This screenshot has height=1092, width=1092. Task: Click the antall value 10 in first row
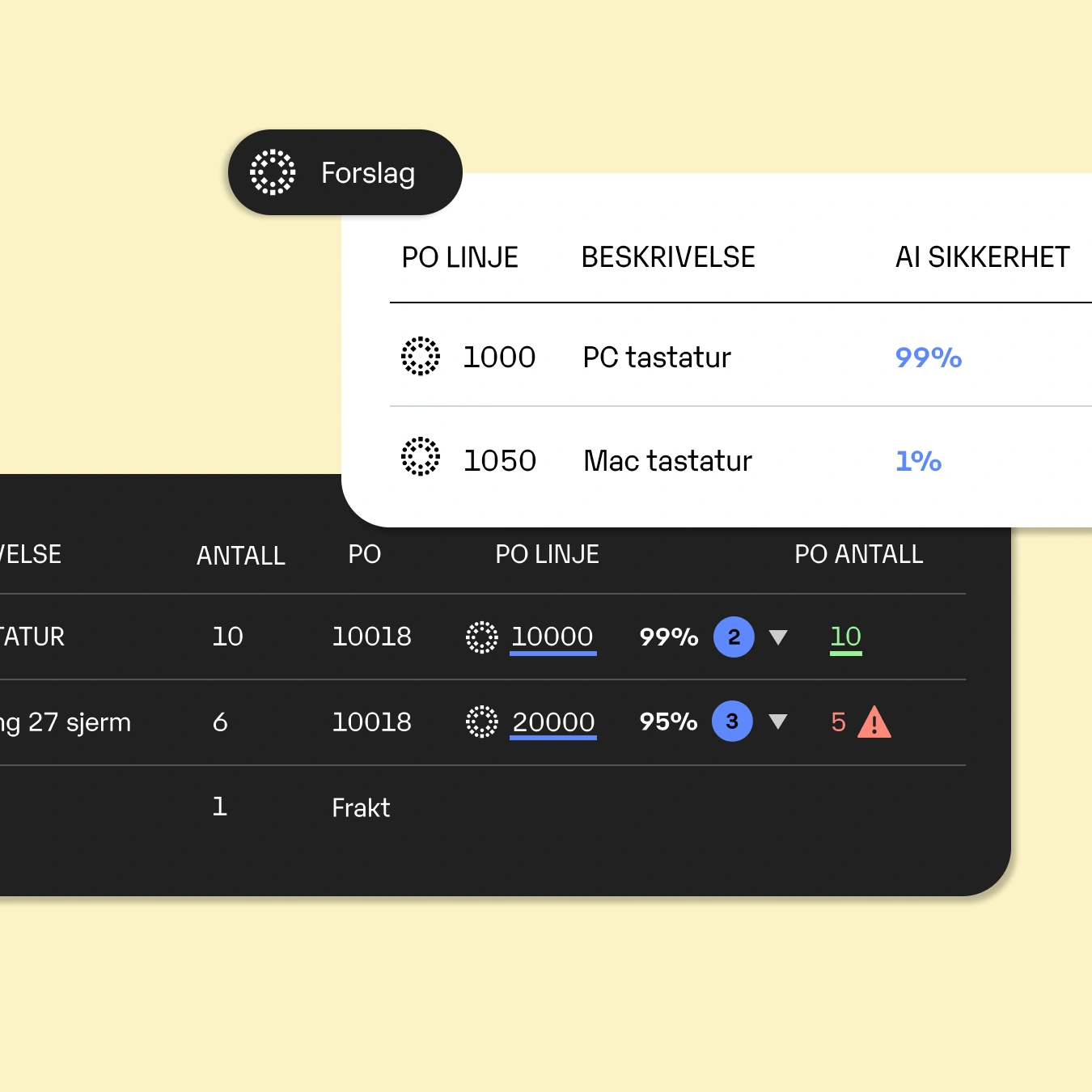point(227,637)
